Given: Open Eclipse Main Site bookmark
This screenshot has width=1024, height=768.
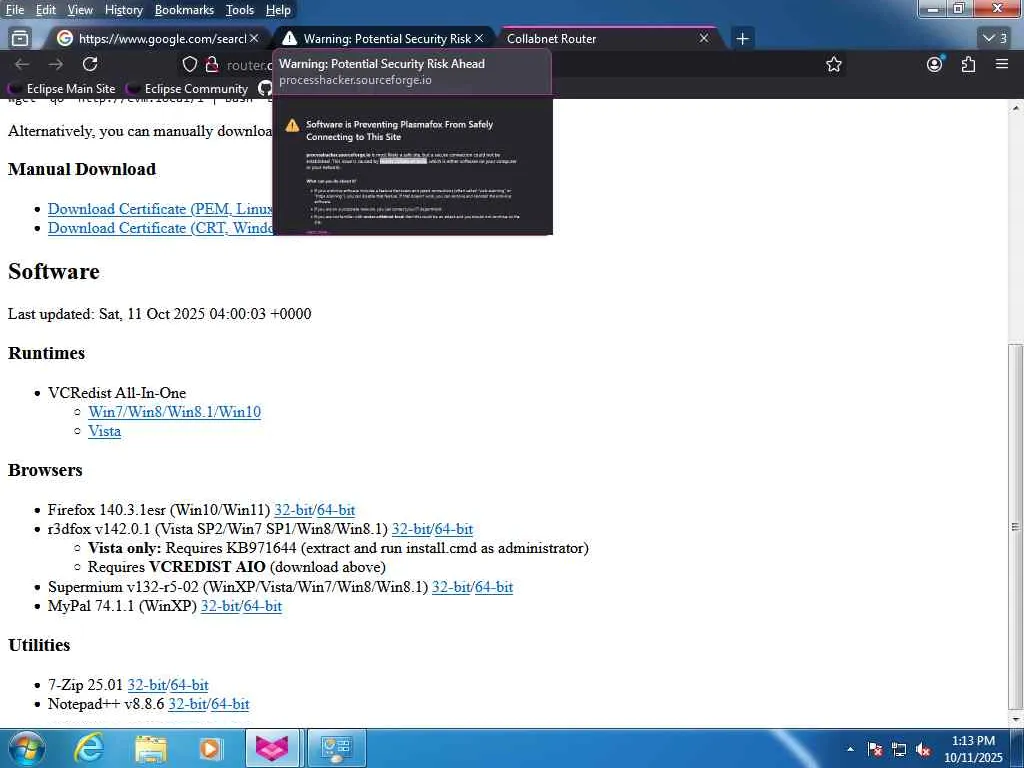Looking at the screenshot, I should coord(62,89).
